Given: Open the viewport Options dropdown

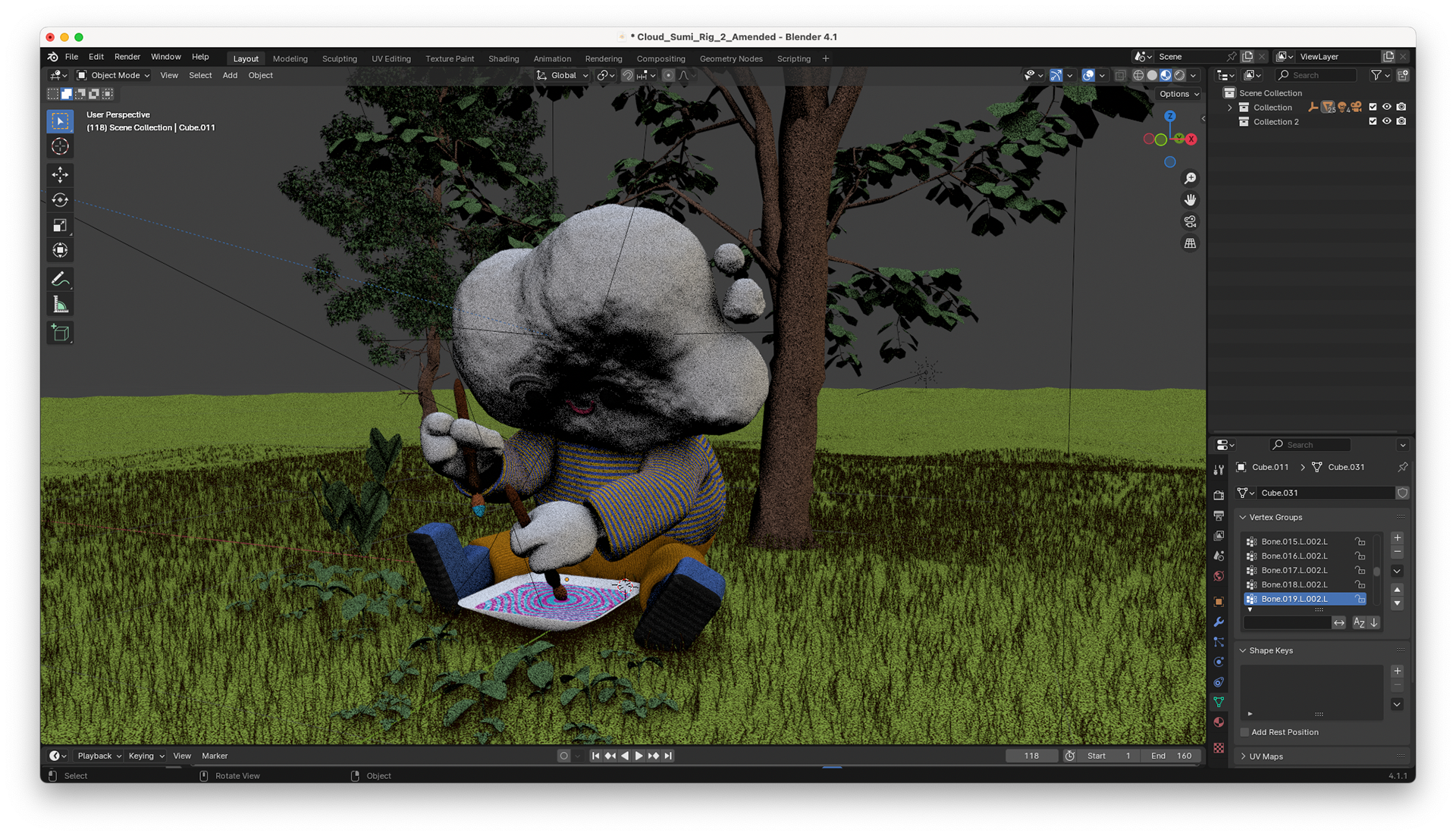Looking at the screenshot, I should pyautogui.click(x=1179, y=94).
